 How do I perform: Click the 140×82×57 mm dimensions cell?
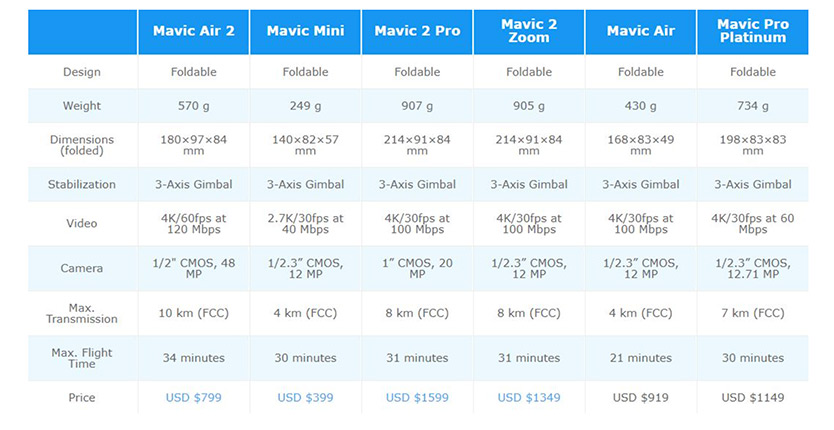305,145
